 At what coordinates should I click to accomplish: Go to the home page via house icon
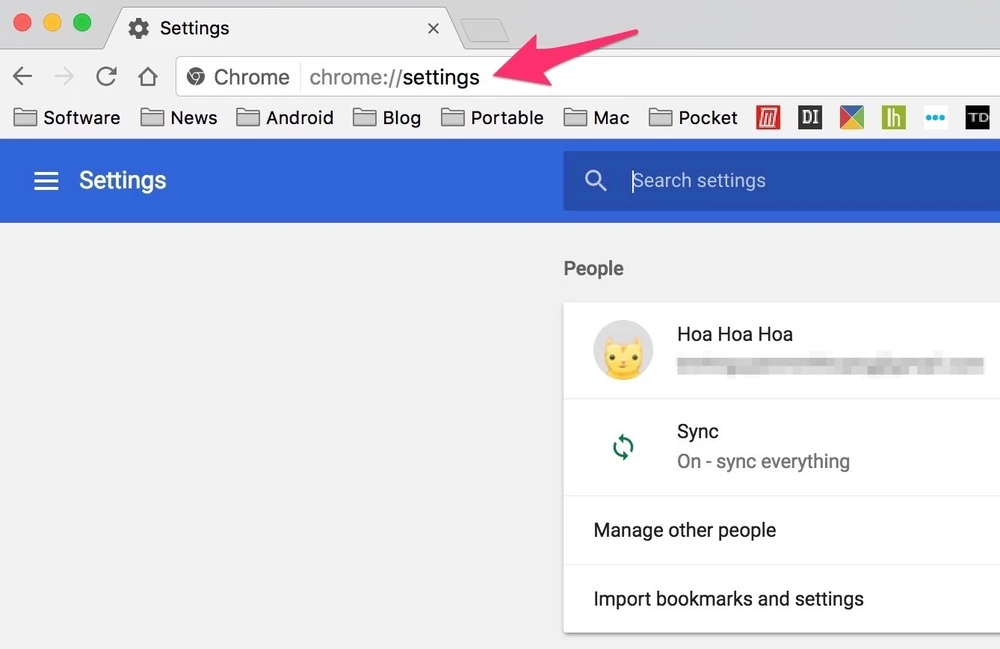pyautogui.click(x=148, y=77)
